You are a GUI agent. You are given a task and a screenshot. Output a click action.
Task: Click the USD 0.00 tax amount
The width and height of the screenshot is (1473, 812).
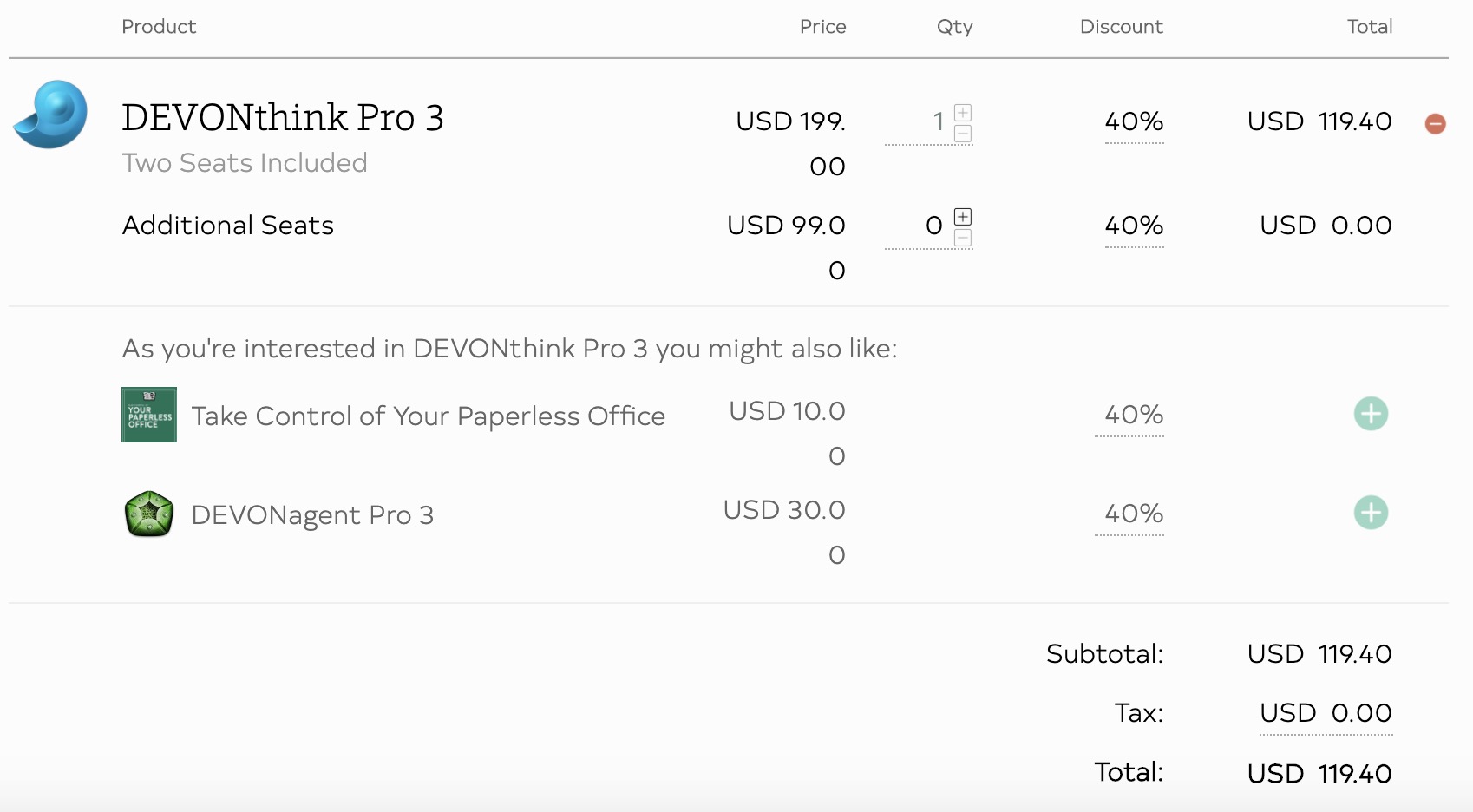(1326, 713)
